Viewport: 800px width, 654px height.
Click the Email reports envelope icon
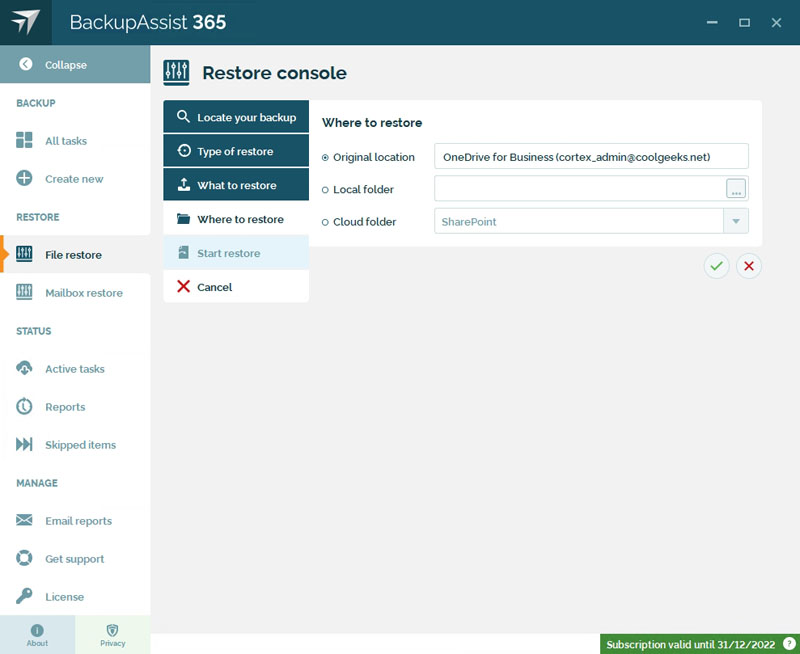(x=24, y=520)
